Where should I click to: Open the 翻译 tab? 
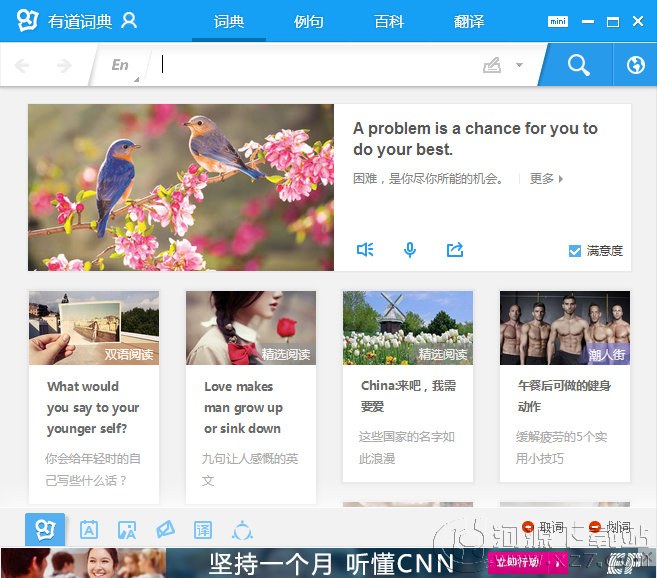[469, 21]
